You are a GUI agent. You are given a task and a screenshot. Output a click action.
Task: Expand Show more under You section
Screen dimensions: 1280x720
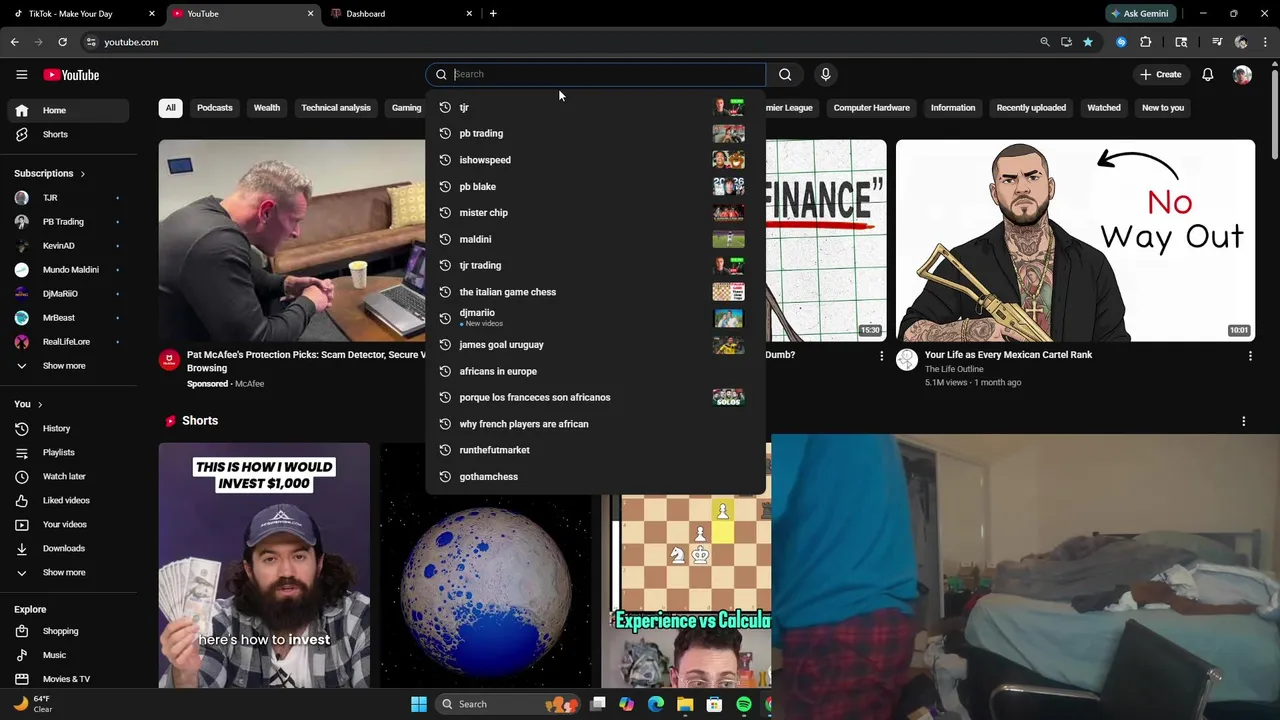(x=68, y=572)
